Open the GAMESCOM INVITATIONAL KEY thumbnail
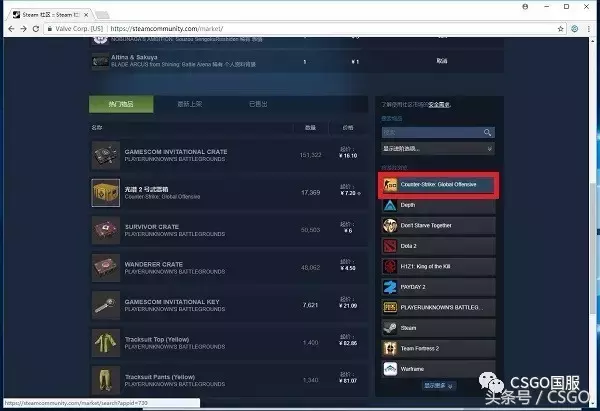 tap(106, 305)
